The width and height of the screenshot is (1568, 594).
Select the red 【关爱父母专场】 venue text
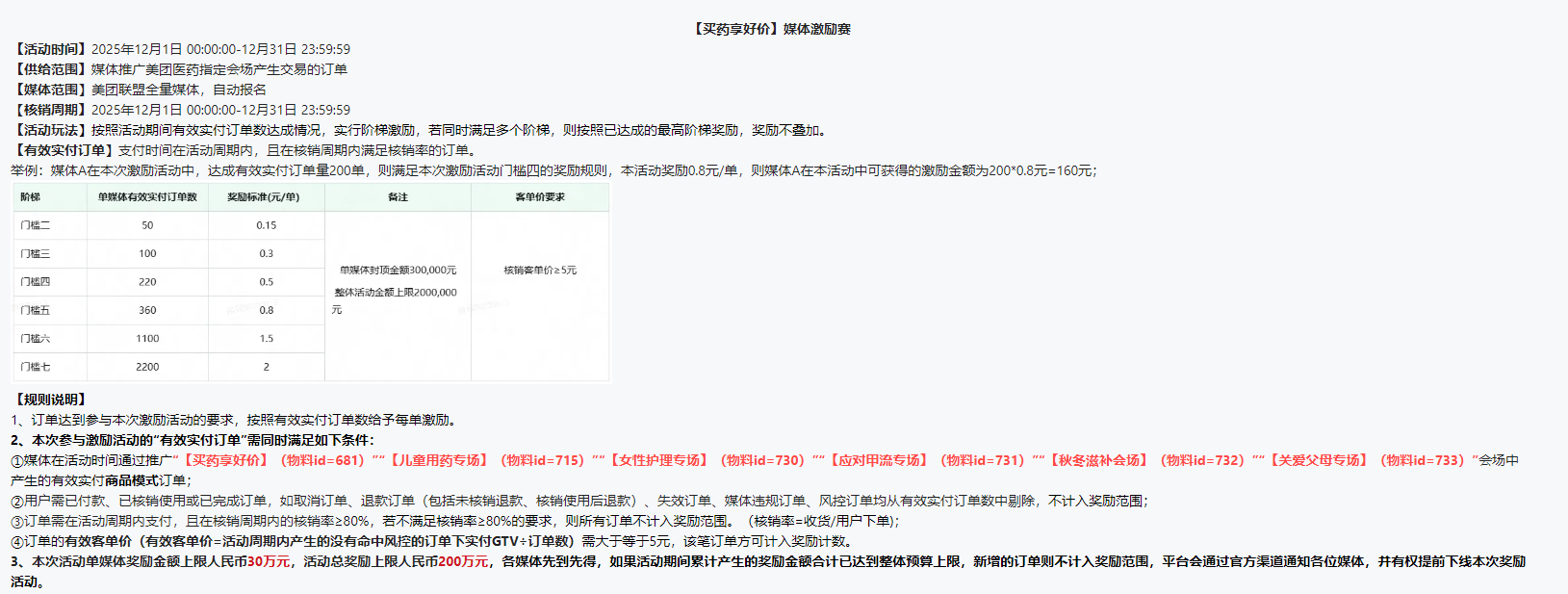[1318, 460]
